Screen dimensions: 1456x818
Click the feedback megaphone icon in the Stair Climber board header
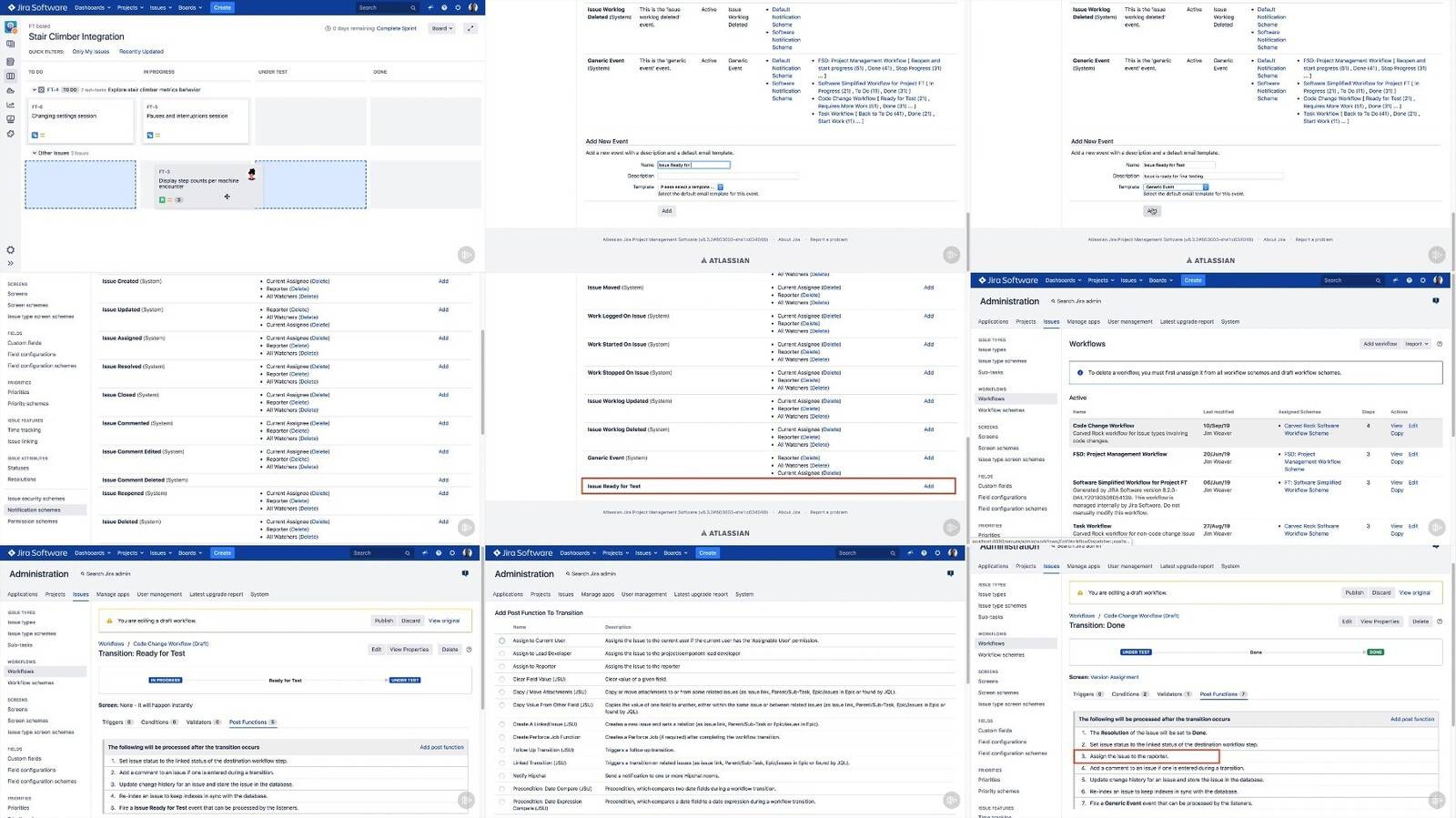pyautogui.click(x=430, y=7)
